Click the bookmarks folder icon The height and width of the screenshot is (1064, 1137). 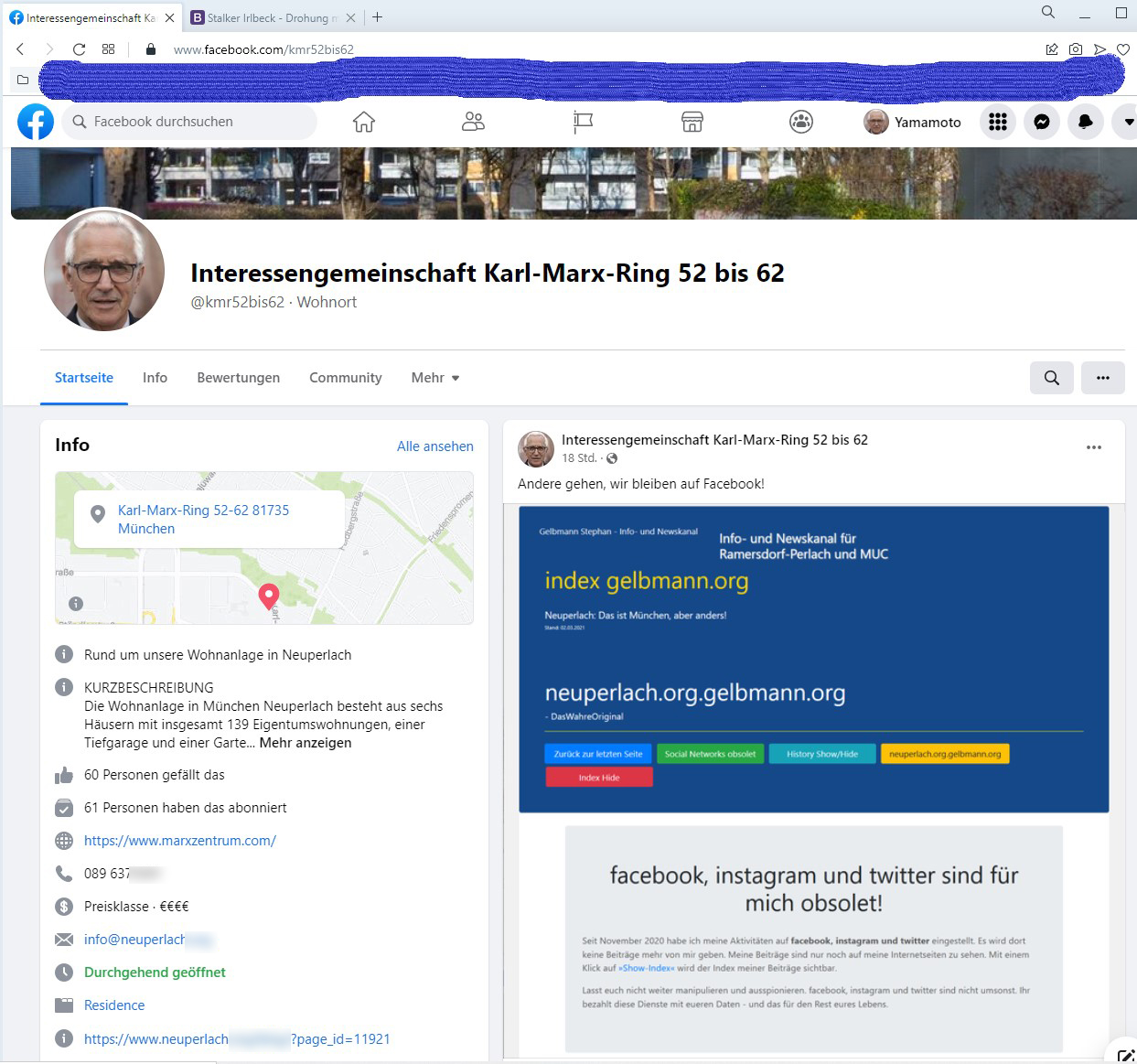[23, 81]
